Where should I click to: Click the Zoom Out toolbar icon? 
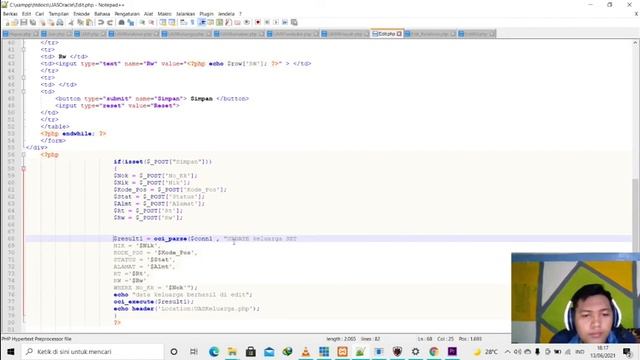[151, 22]
